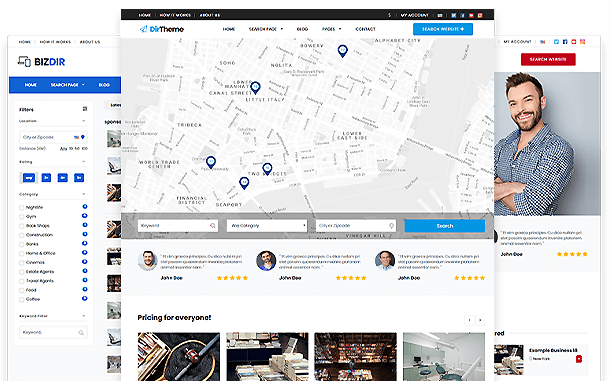This screenshot has height=381, width=612.
Task: Click blue Search Website button
Action: (x=443, y=29)
